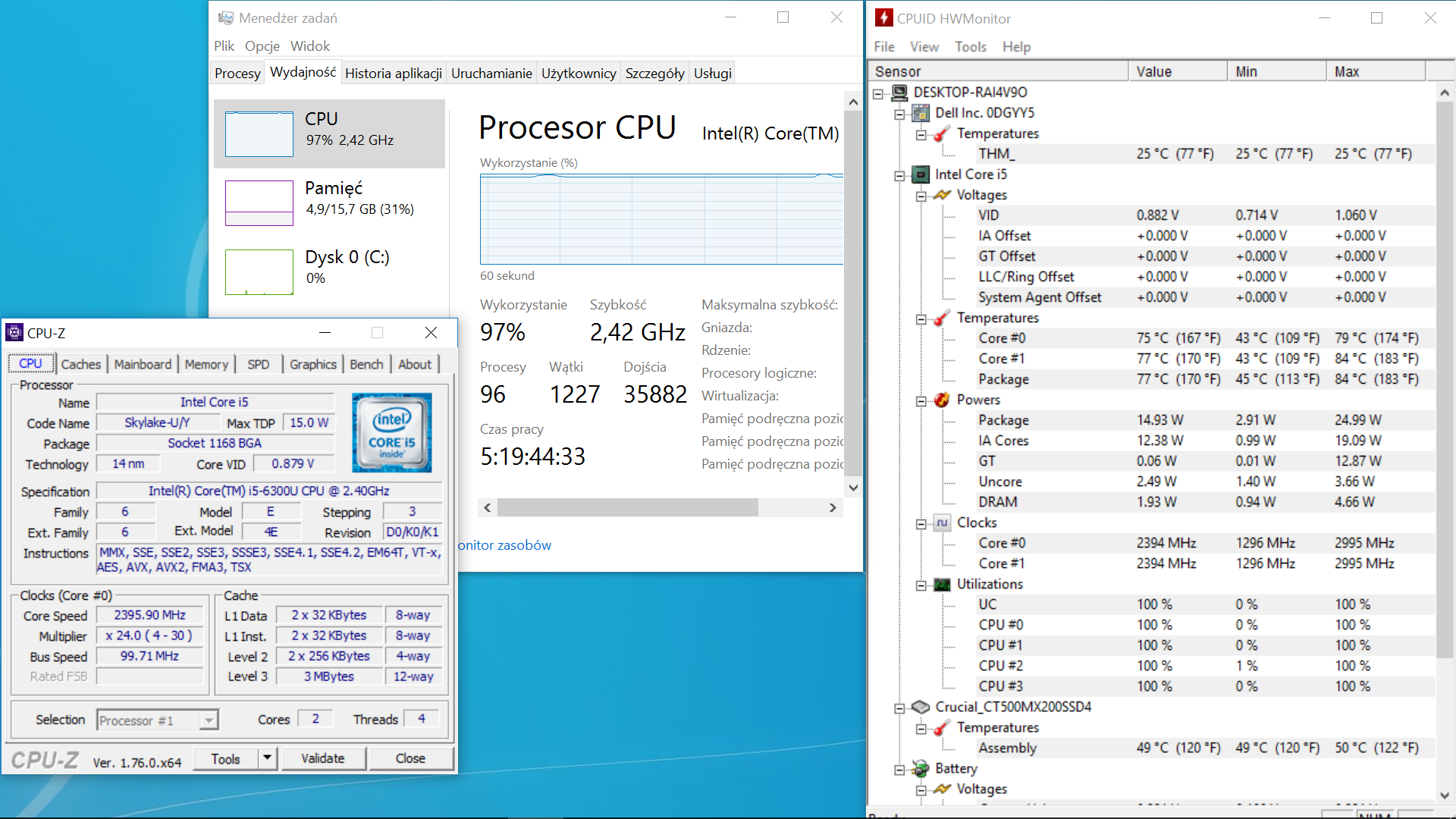Open the Tools menu in HWMonitor
Image resolution: width=1456 pixels, height=819 pixels.
971,47
